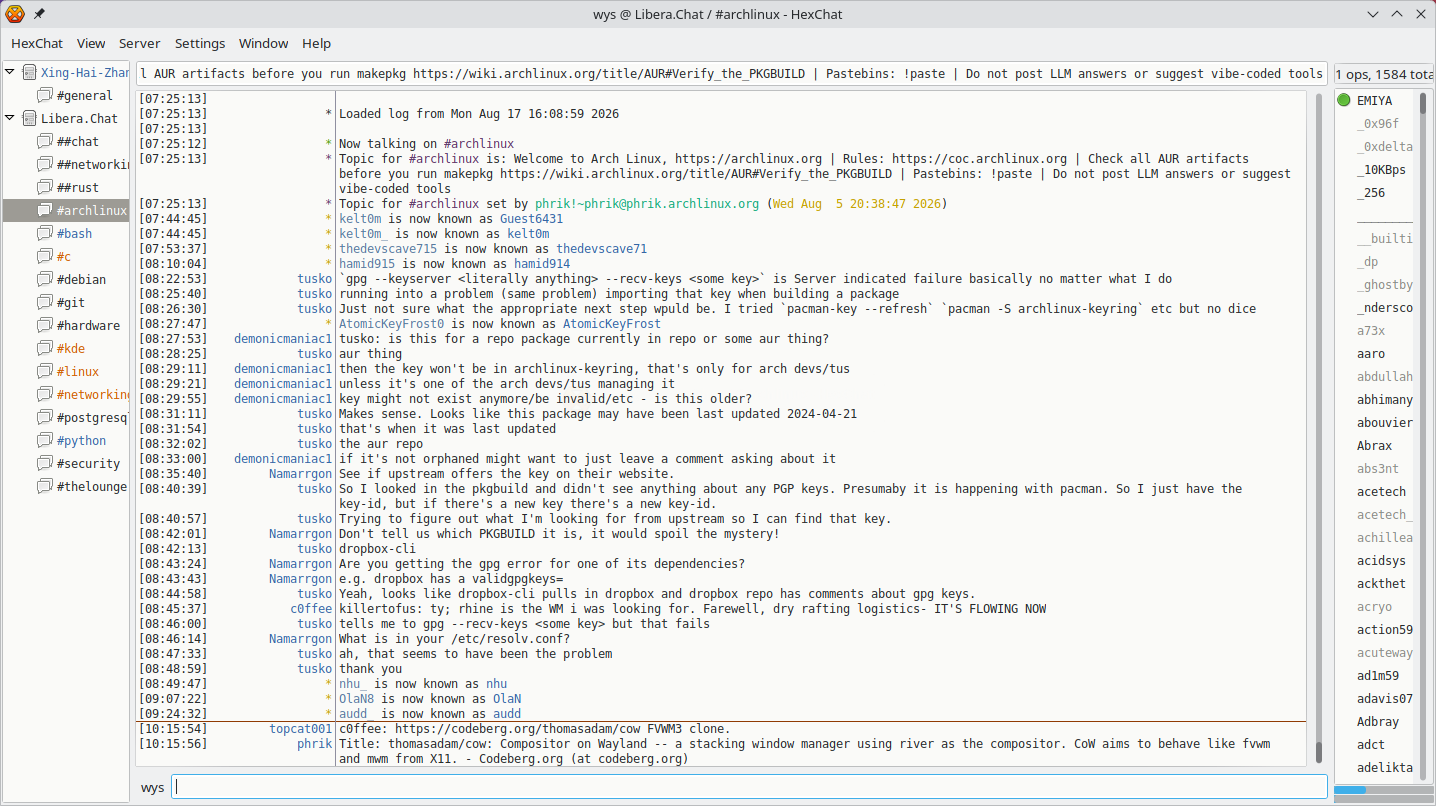1436x806 pixels.
Task: Select user ad1m59 in the user list
Action: 1375,675
